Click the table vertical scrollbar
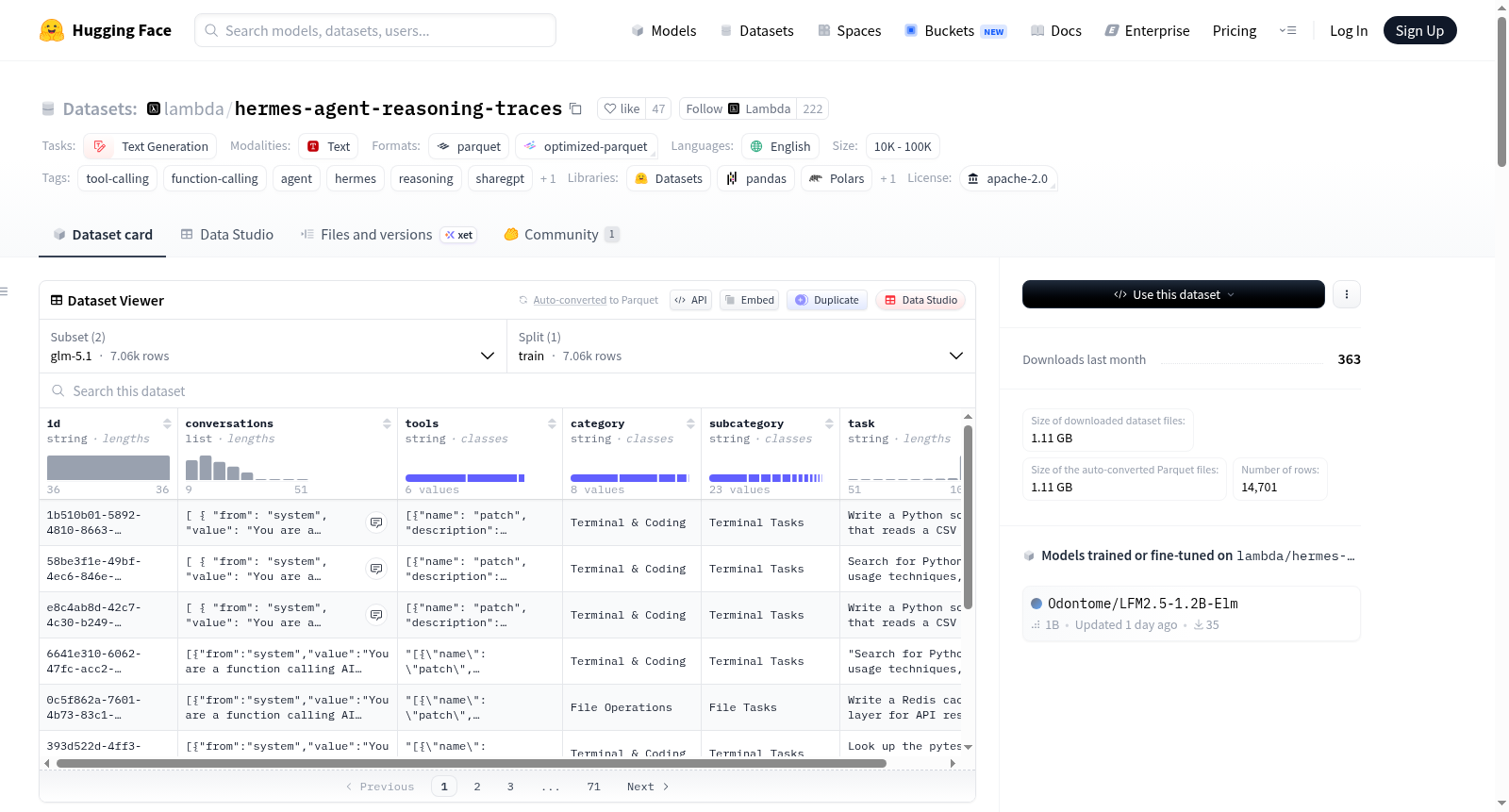This screenshot has width=1509, height=812. click(968, 517)
